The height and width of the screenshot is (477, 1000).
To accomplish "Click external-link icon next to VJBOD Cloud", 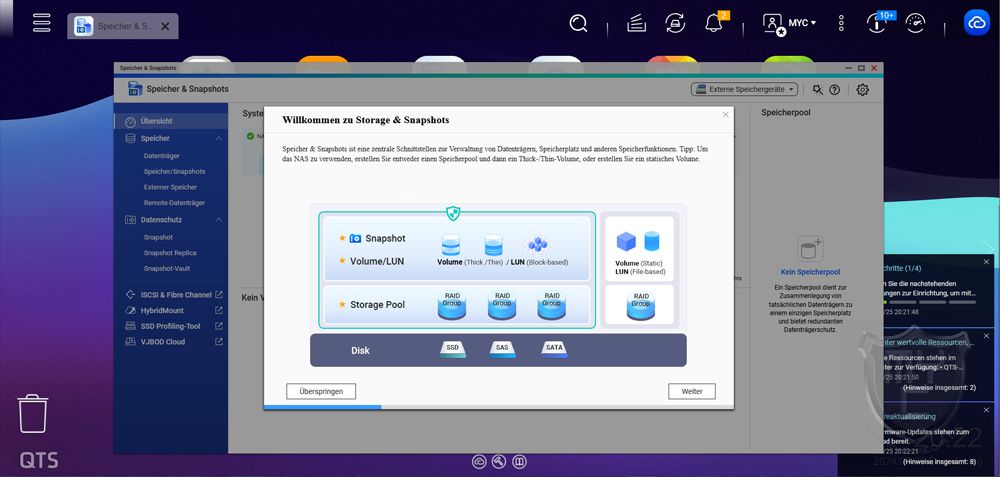I will pos(219,342).
